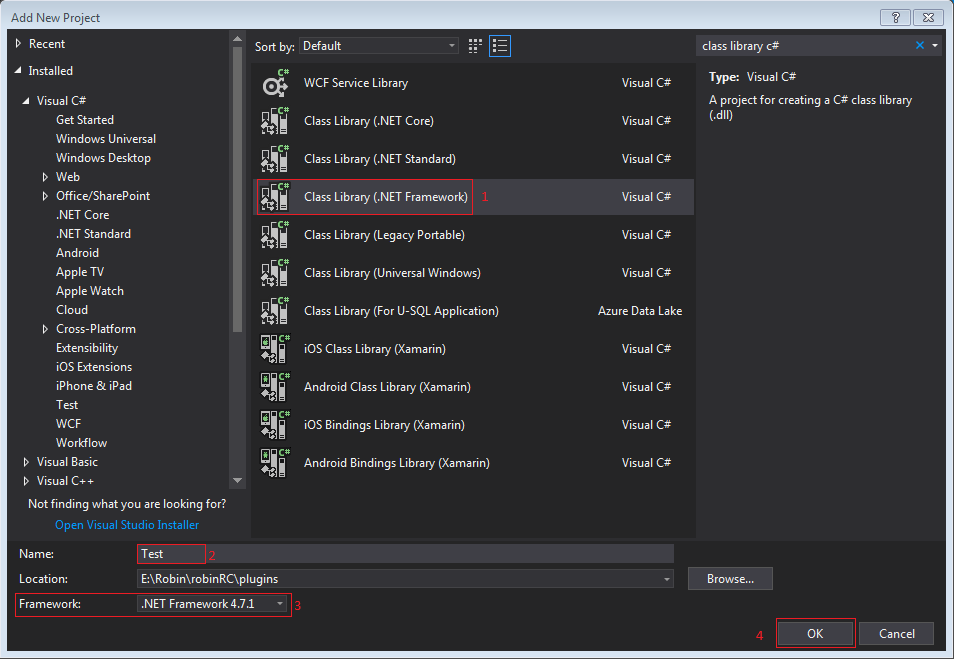Screen dimensions: 954x659
Task: Clear the search box with the X
Action: (x=920, y=45)
